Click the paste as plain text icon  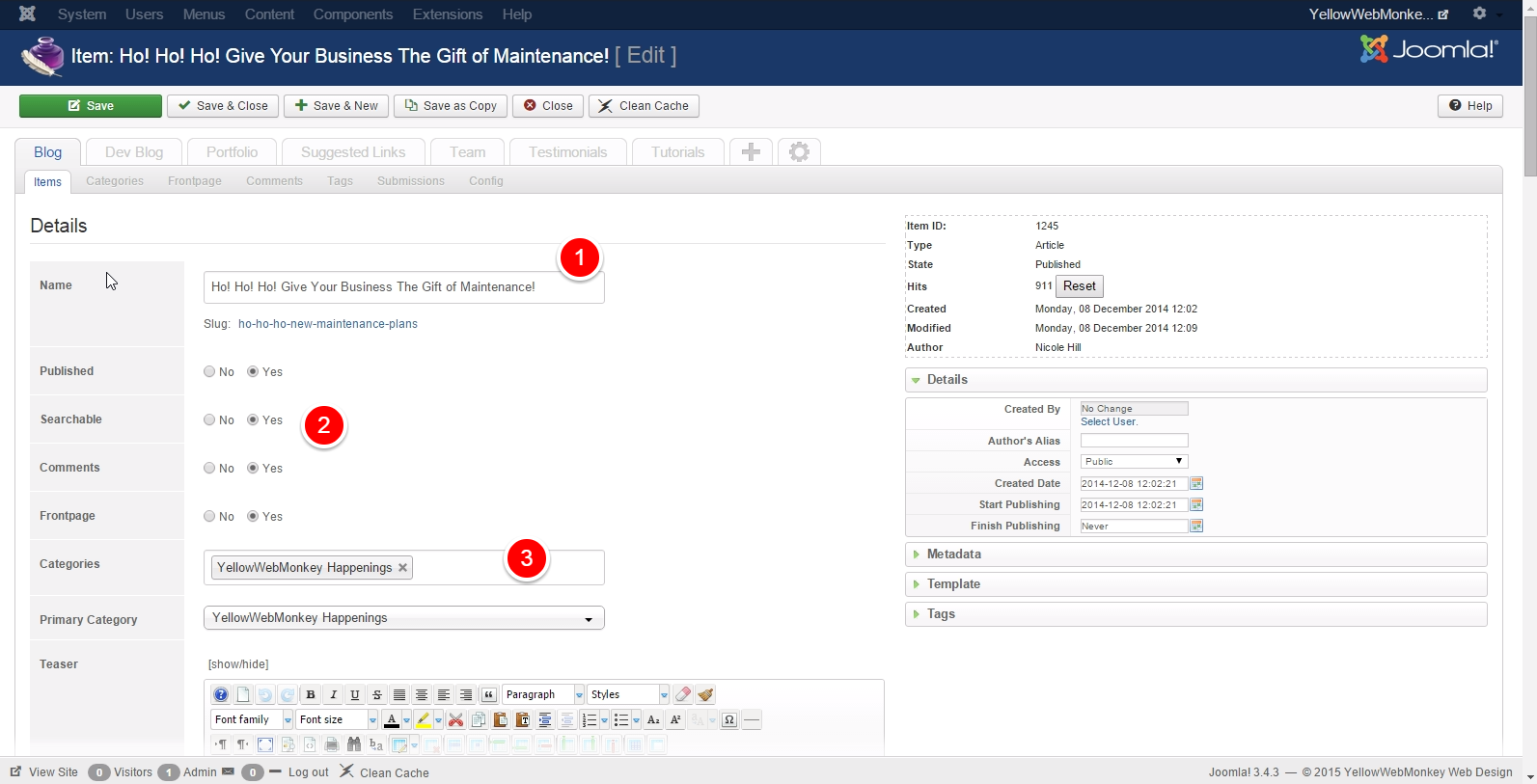click(523, 719)
